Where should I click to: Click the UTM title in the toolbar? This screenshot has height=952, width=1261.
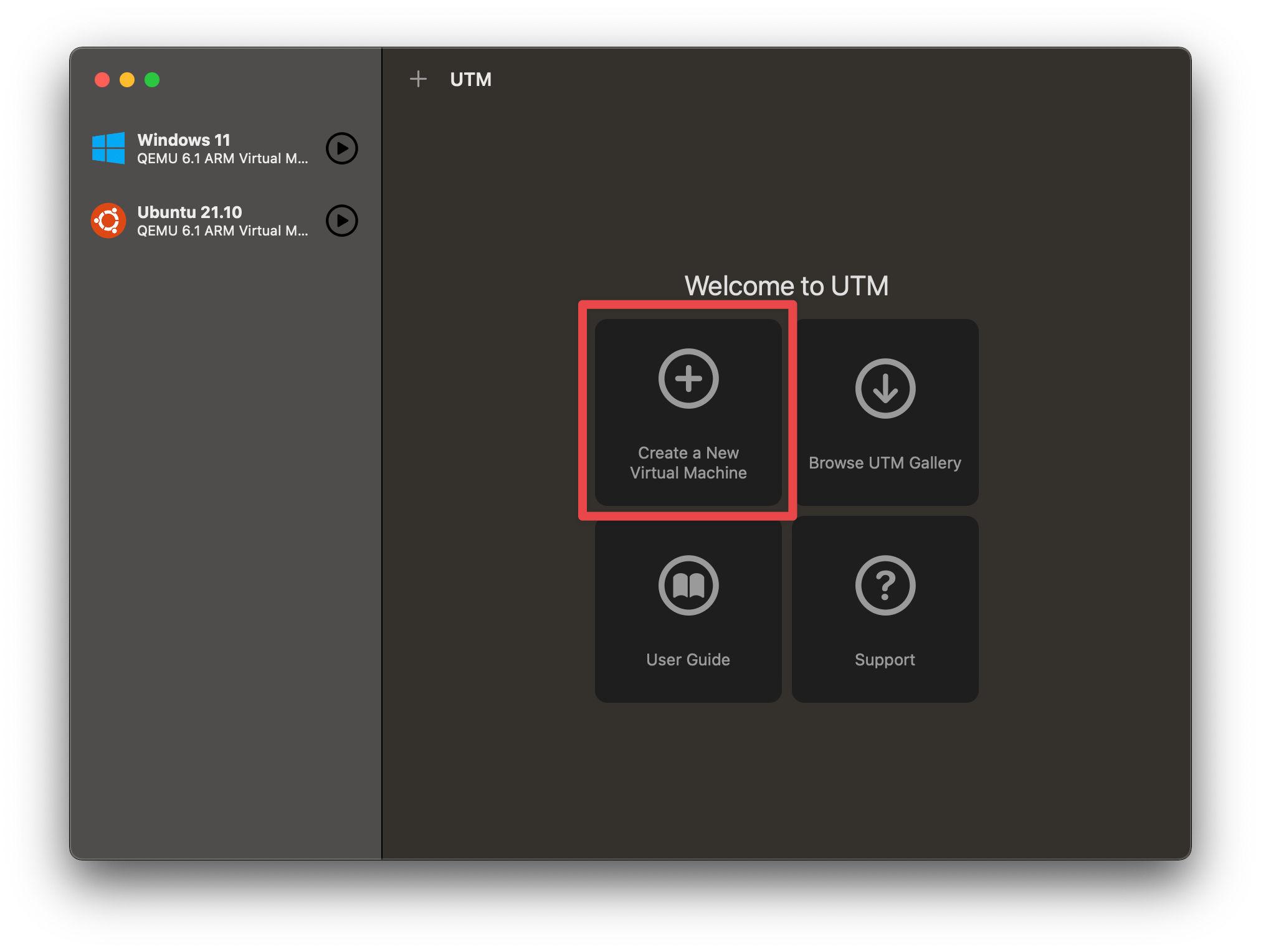point(471,79)
